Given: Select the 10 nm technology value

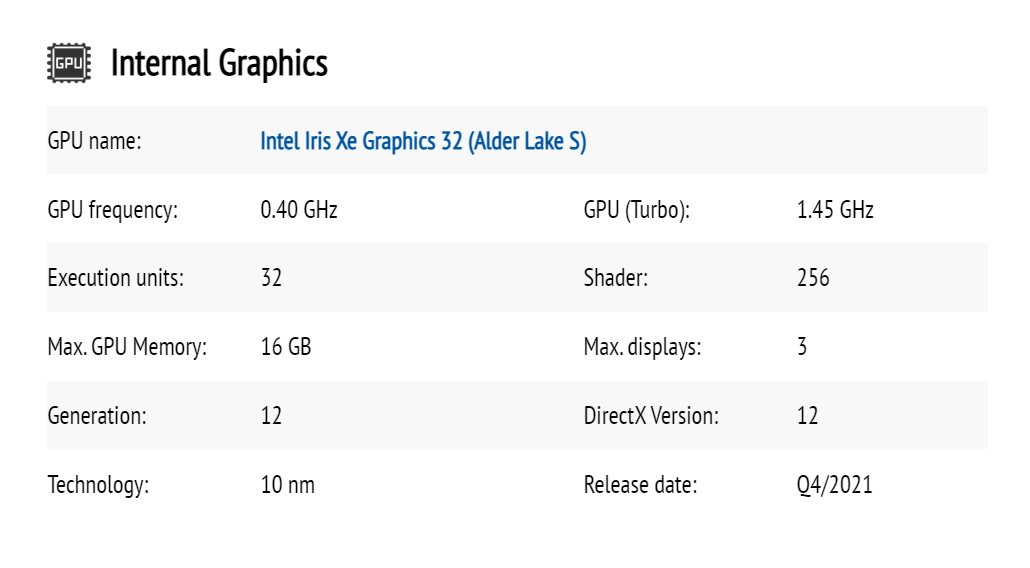Looking at the screenshot, I should pyautogui.click(x=287, y=485).
